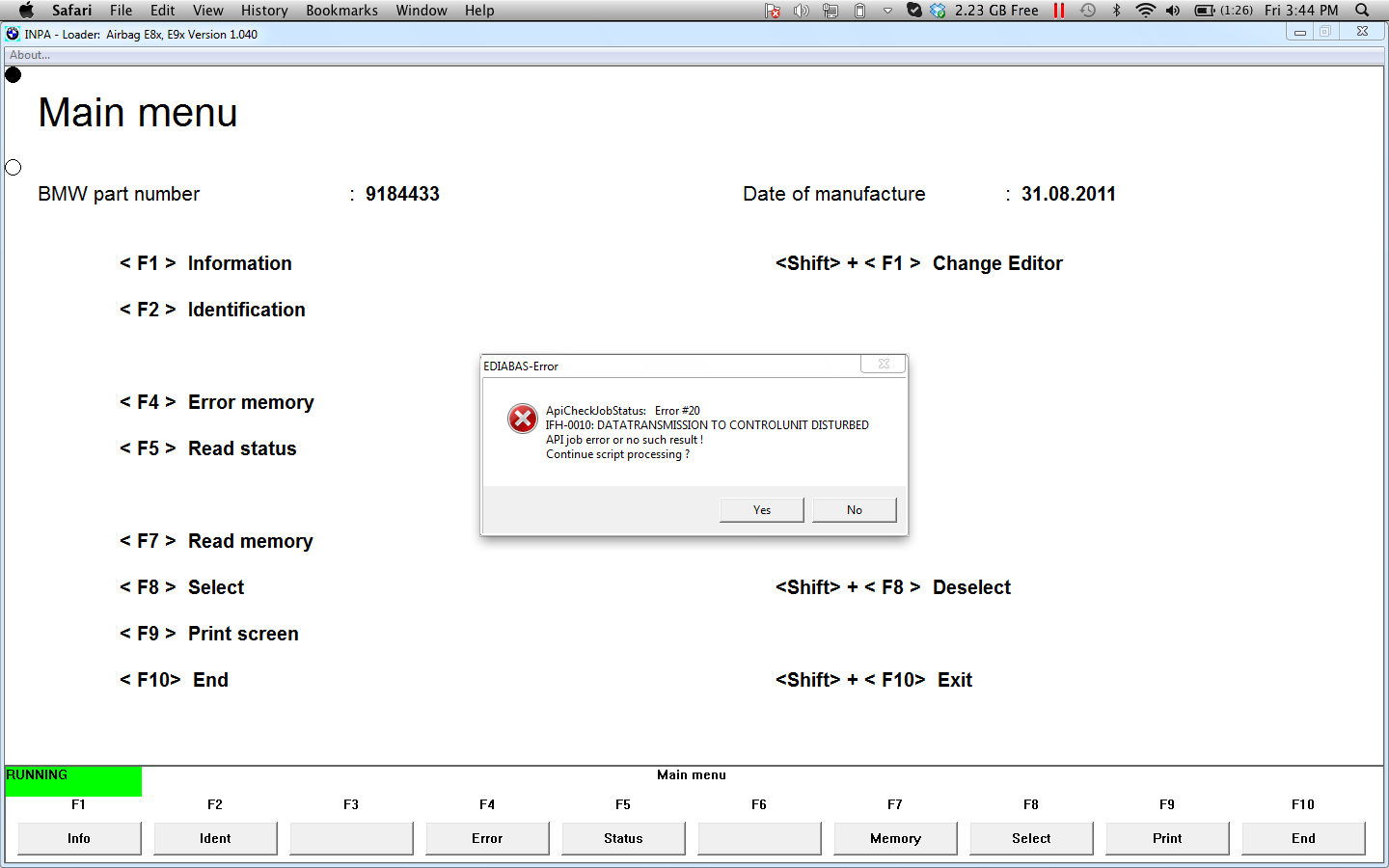Viewport: 1389px width, 868px height.
Task: Click the Dropbox icon in menu bar
Action: click(938, 11)
